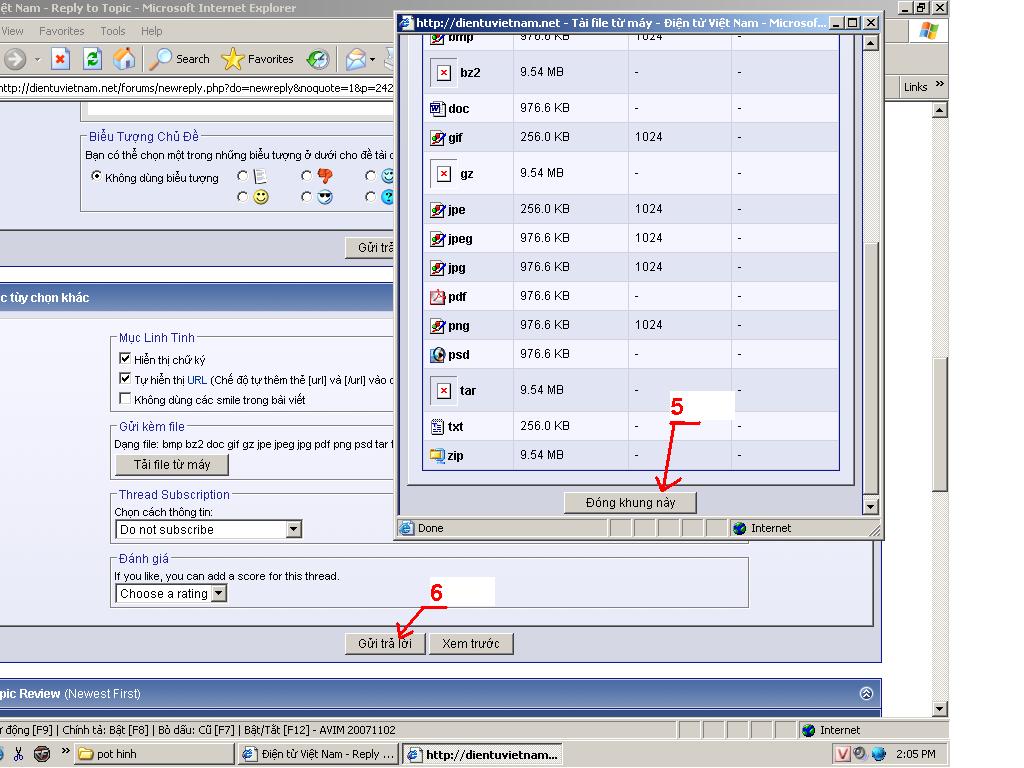Toggle 'Tự hiển thị URL' checkbox

click(125, 379)
